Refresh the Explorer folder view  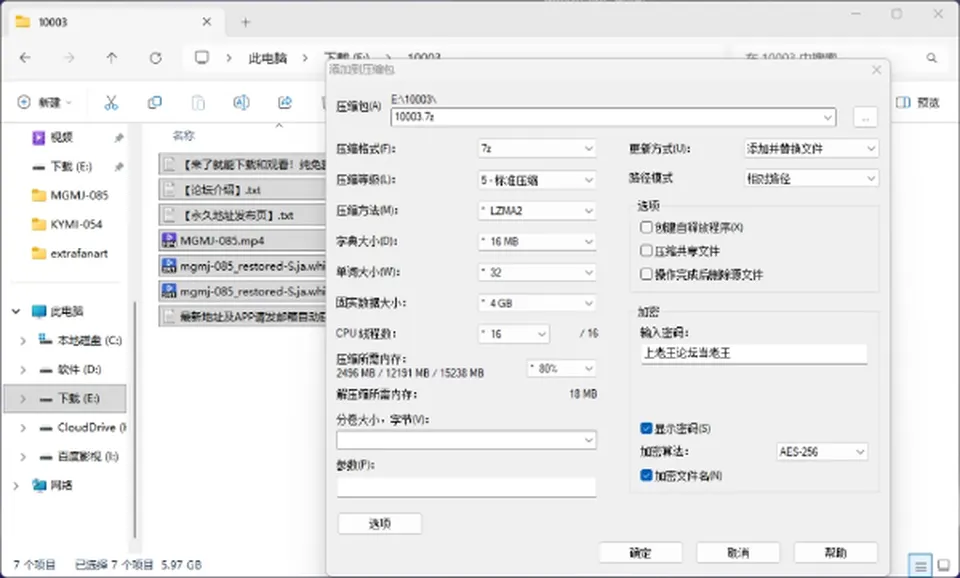tap(156, 58)
